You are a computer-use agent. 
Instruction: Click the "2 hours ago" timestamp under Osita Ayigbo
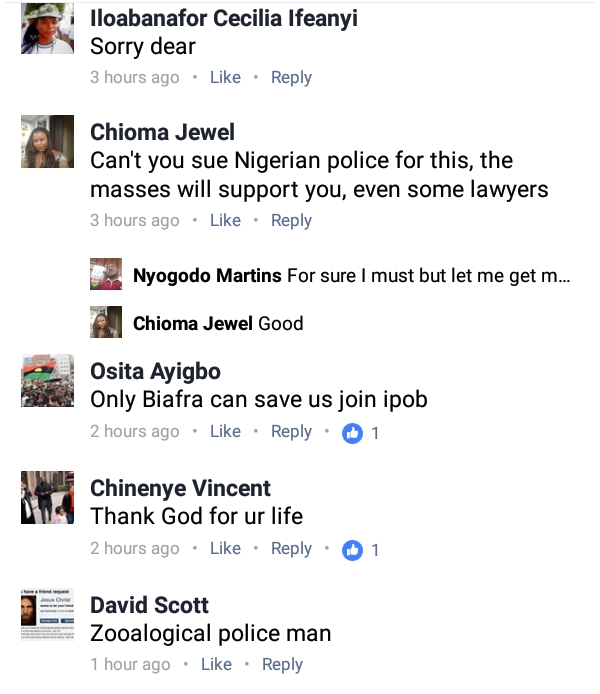[135, 431]
